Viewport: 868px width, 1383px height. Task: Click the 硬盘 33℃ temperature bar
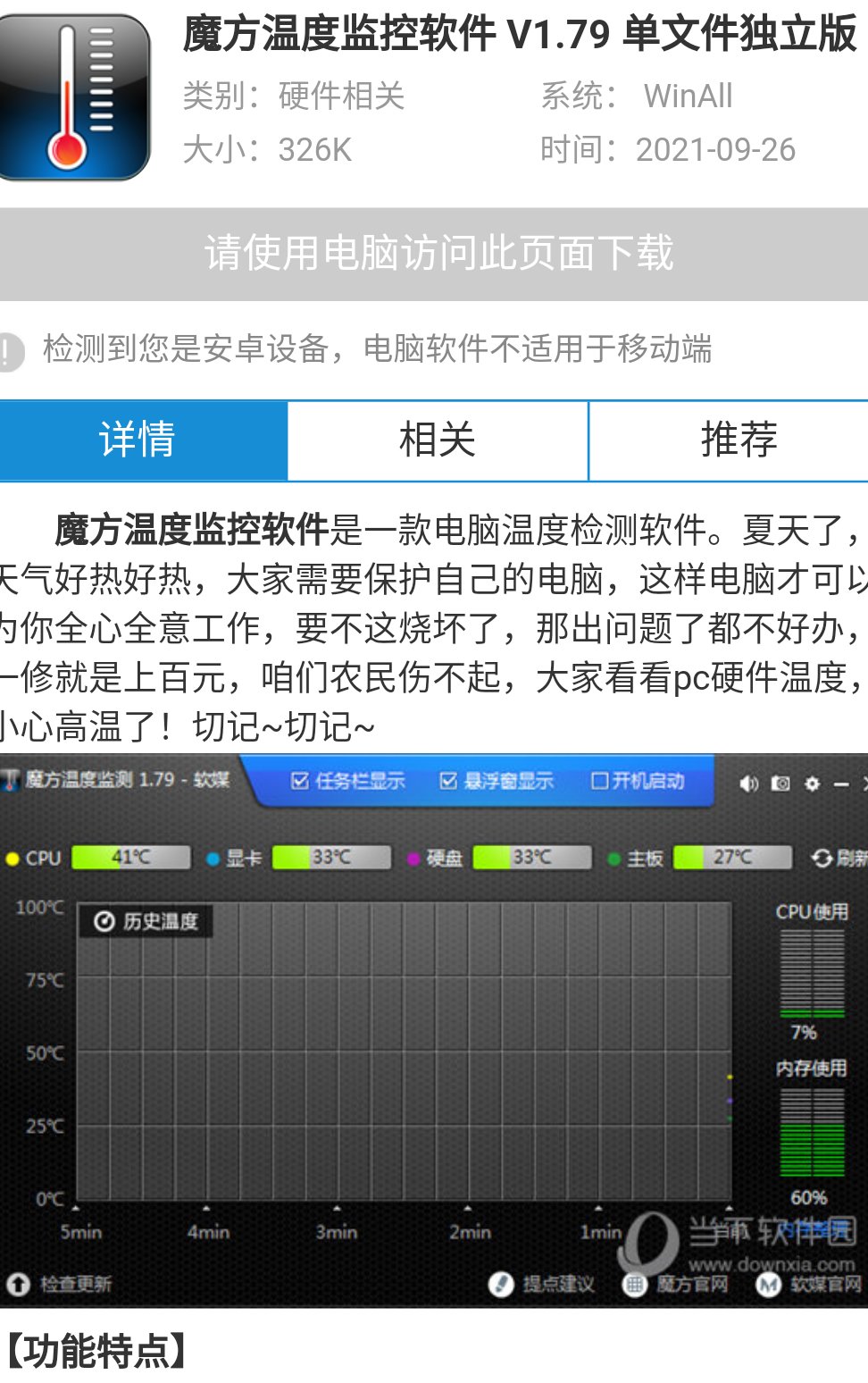[x=532, y=858]
